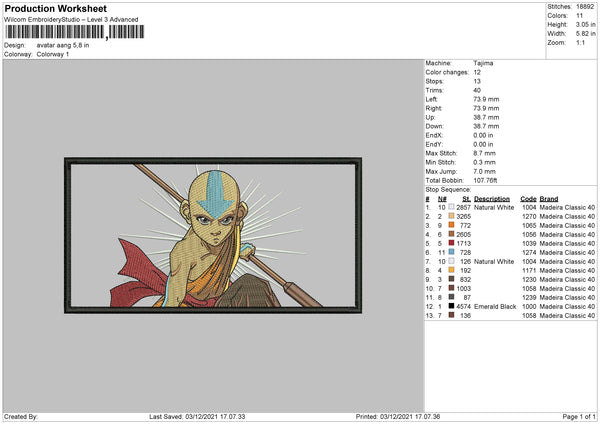600x424 pixels.
Task: Click the tan swatch for code 1270
Action: [452, 216]
